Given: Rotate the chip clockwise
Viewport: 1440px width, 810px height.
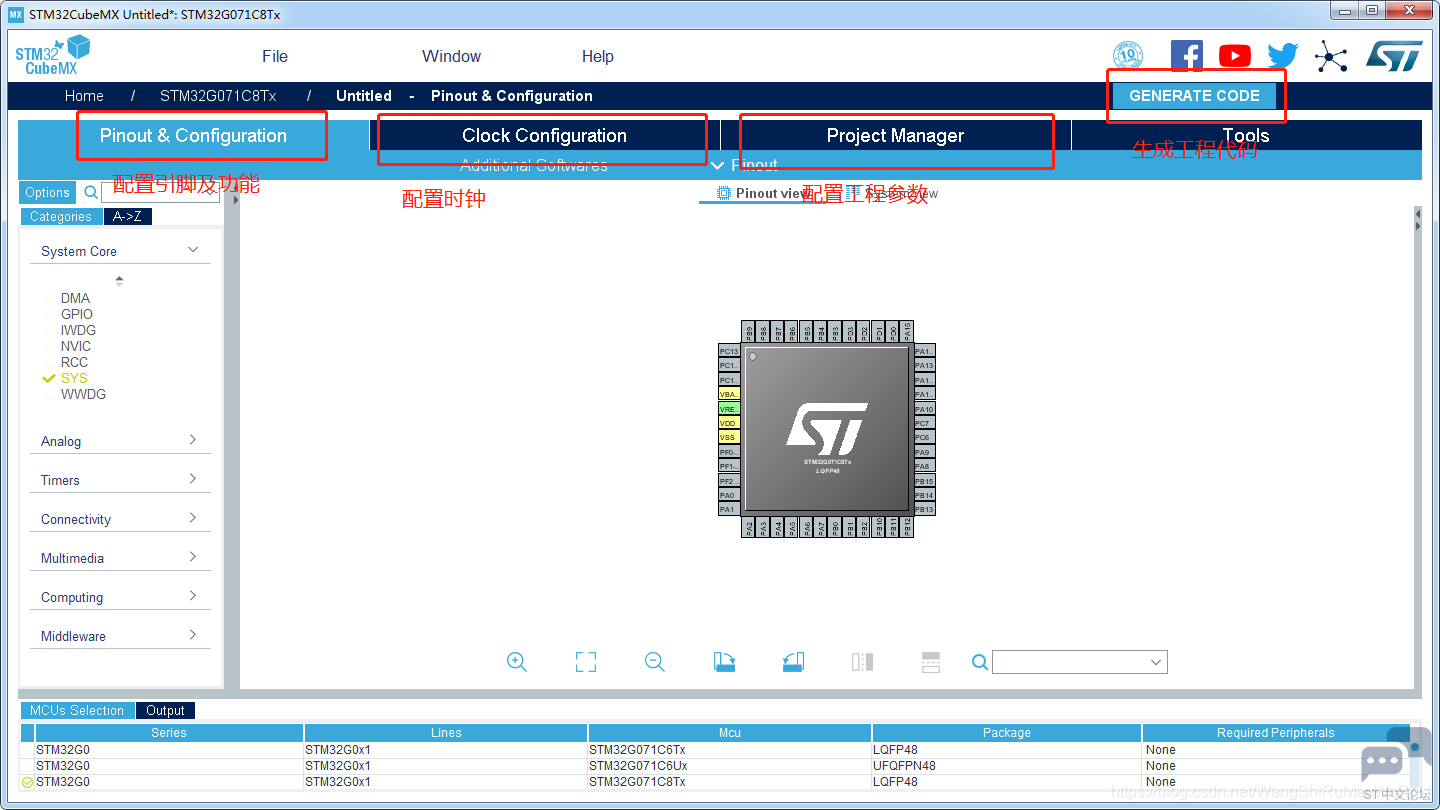Looking at the screenshot, I should [725, 662].
